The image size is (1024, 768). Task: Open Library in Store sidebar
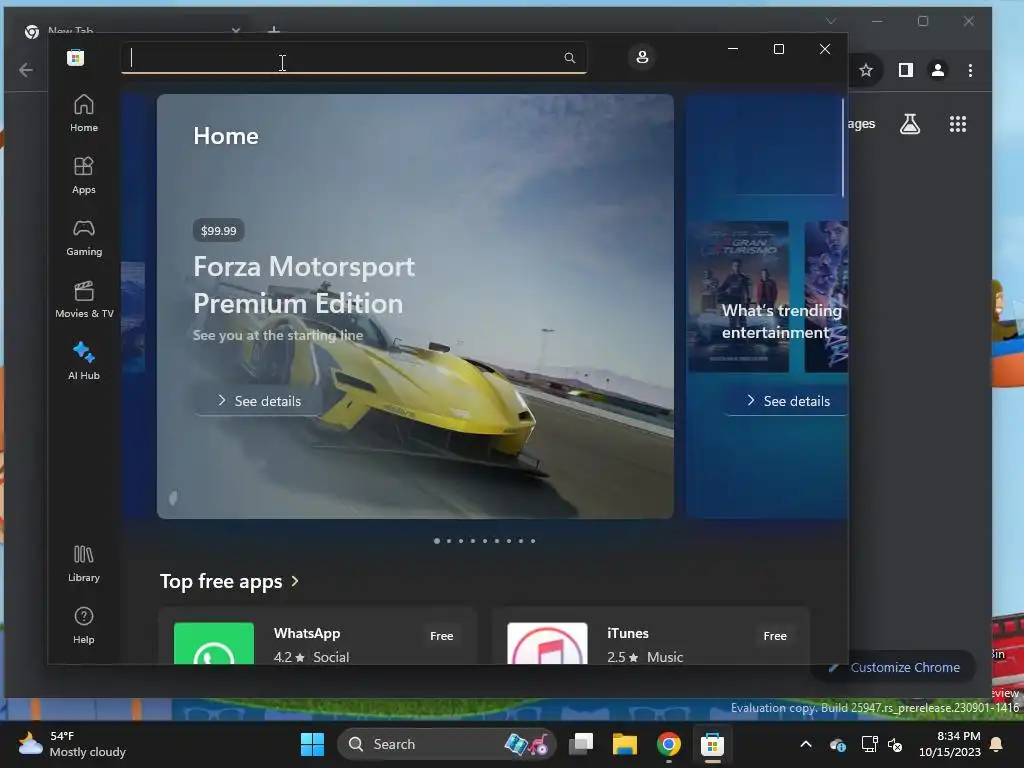point(84,563)
